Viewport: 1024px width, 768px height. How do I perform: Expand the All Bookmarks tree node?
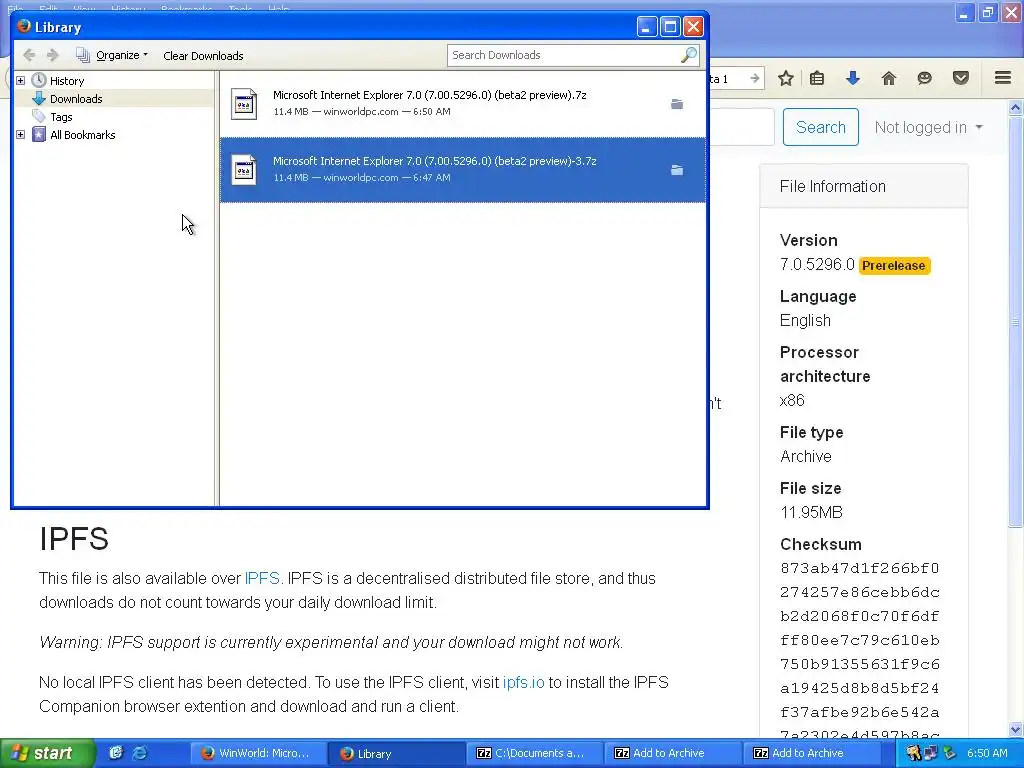[20, 135]
